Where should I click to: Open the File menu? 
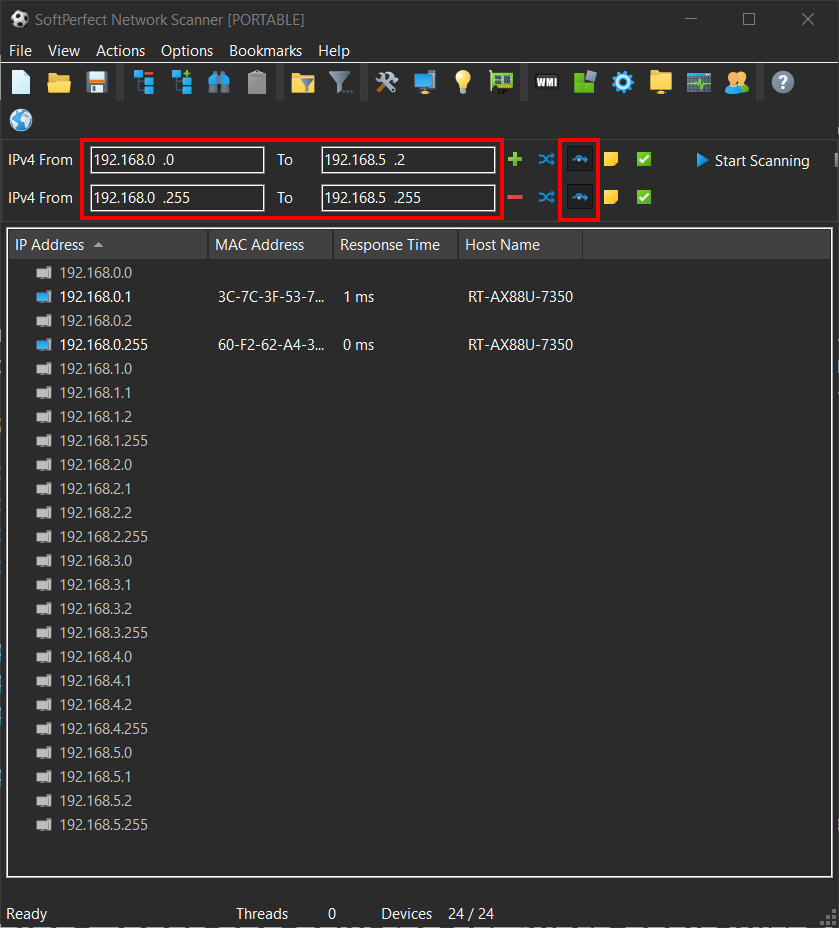click(x=20, y=51)
